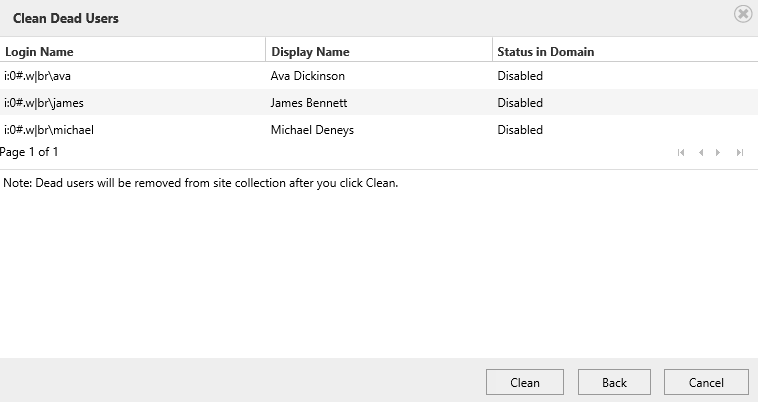The width and height of the screenshot is (758, 402).
Task: Click the James Bennett display name
Action: pos(309,103)
